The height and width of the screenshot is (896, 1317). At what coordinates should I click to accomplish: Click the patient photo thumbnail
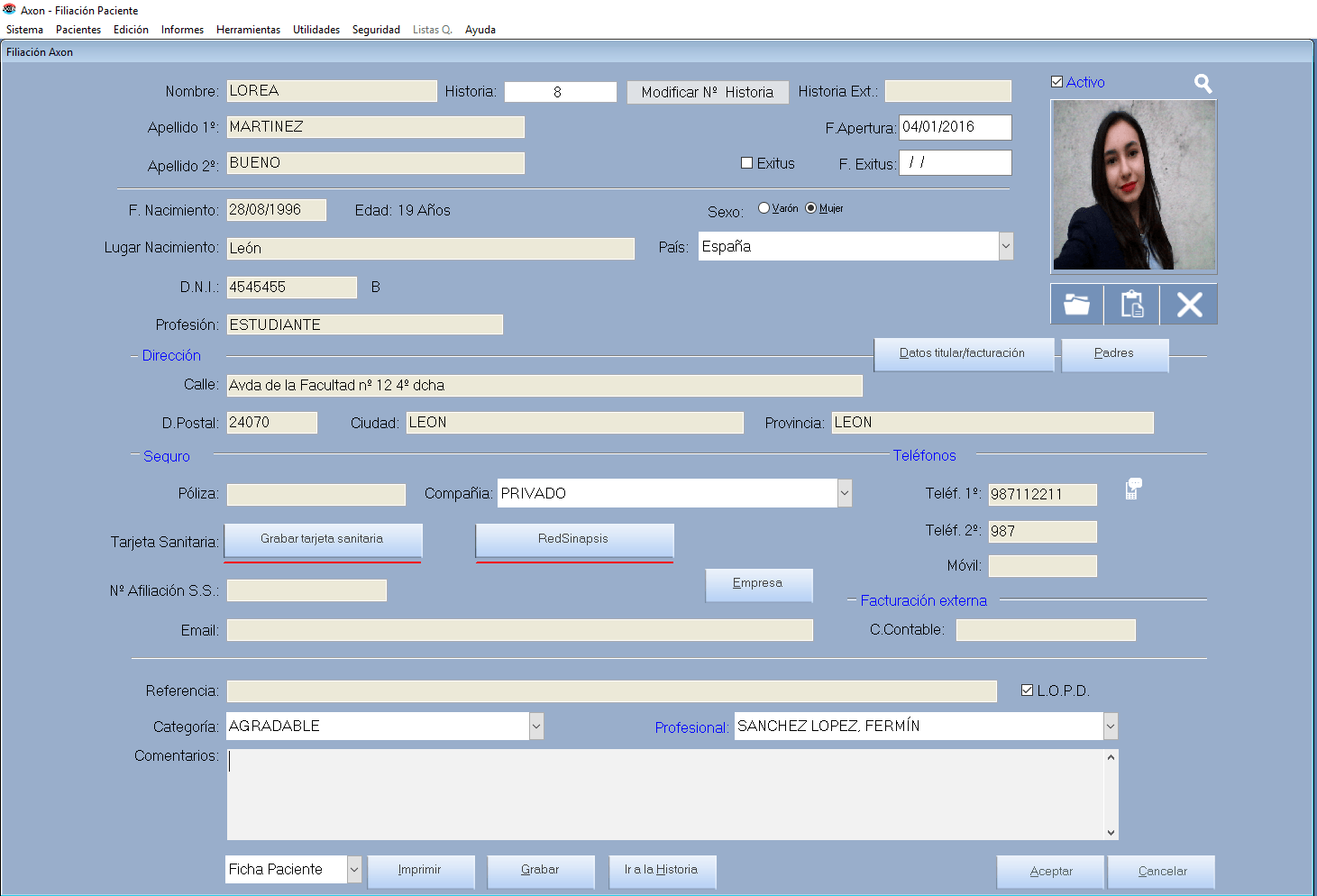click(1134, 186)
